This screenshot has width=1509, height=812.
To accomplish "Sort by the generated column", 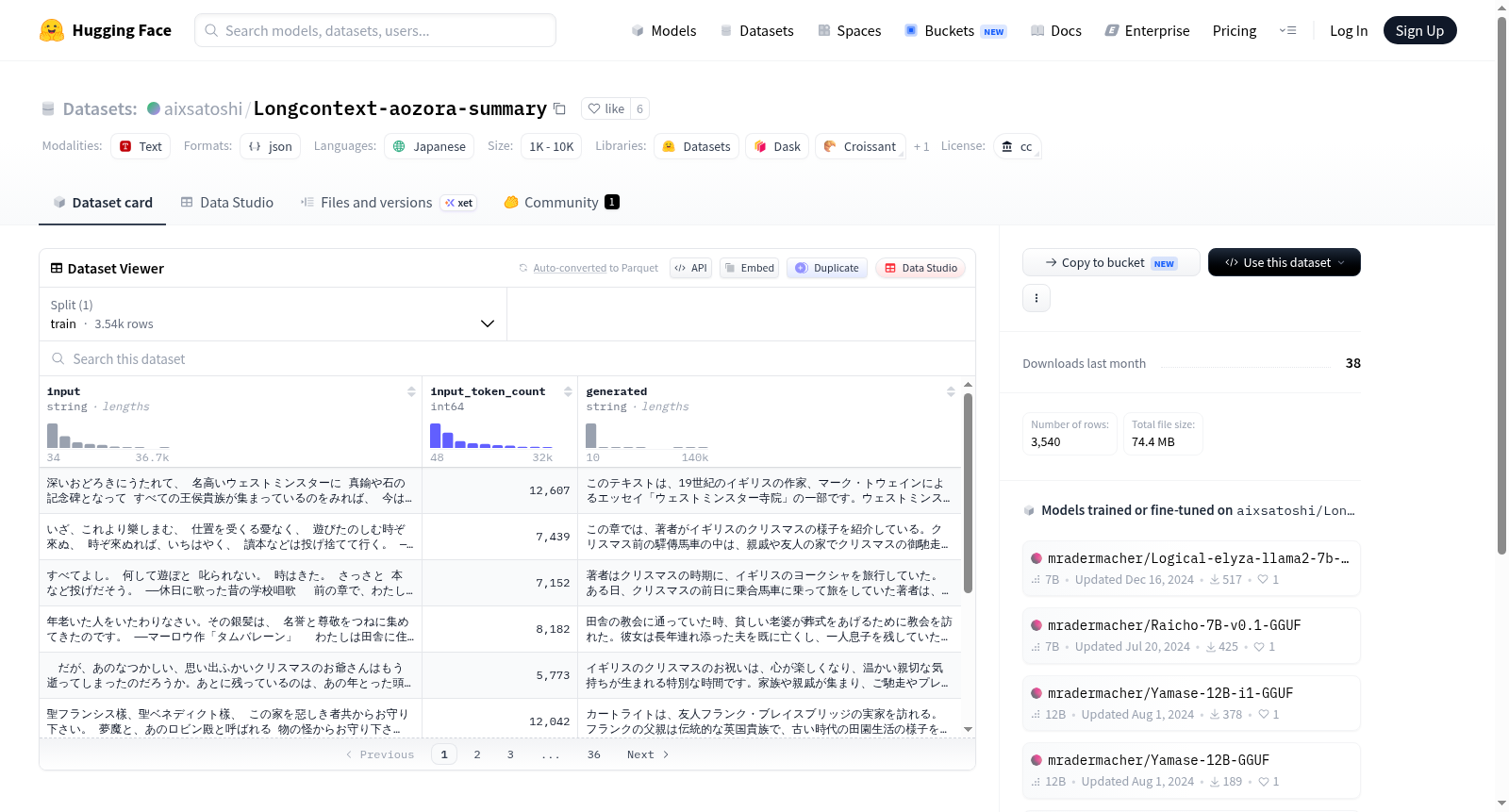I will pos(951,391).
